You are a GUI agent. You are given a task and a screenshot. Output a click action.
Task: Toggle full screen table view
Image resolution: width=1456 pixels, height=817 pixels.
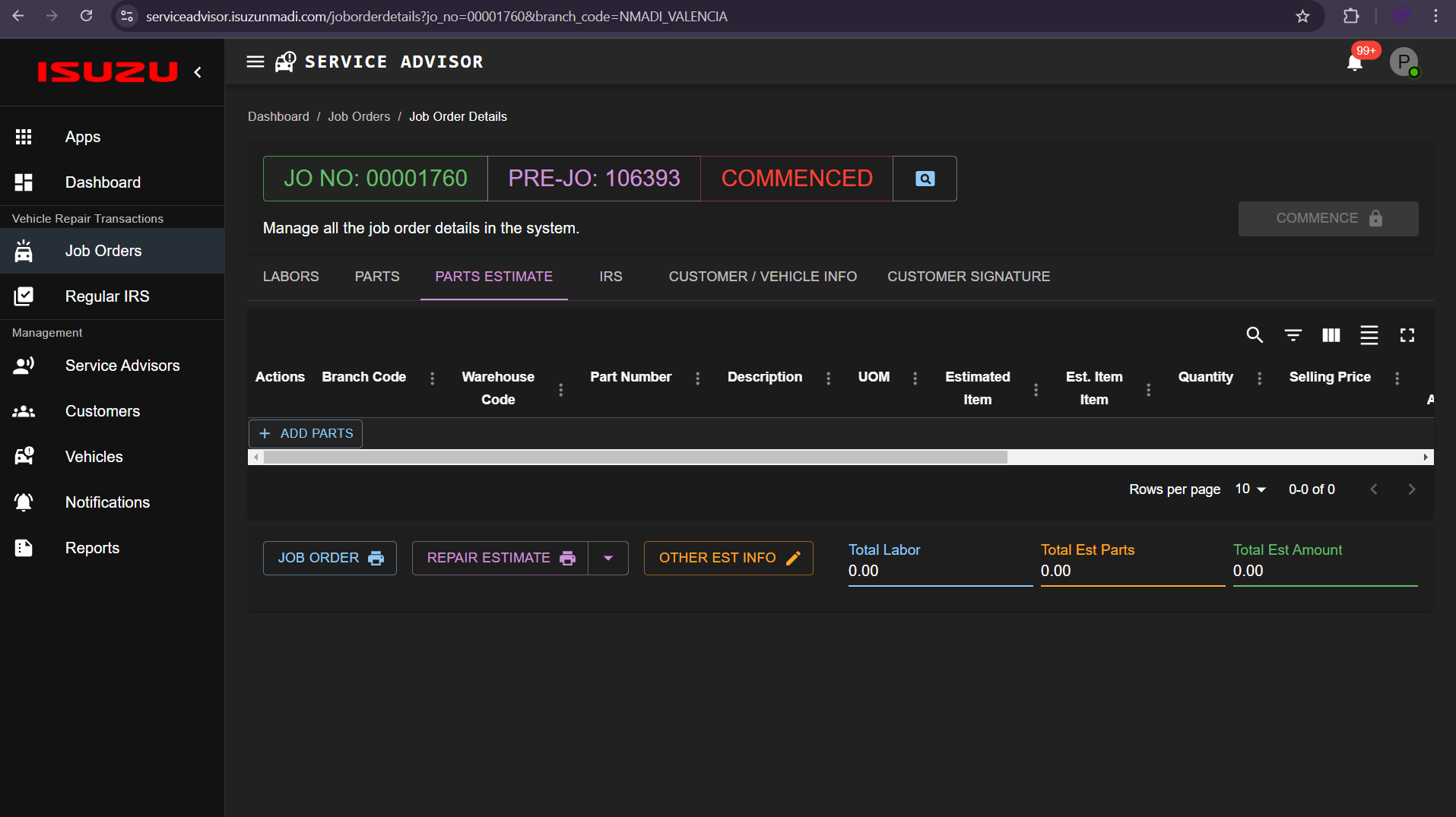(1407, 335)
